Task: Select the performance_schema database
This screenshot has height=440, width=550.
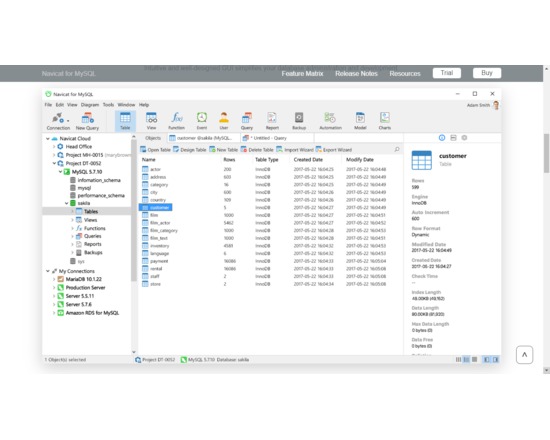Action: pos(97,195)
